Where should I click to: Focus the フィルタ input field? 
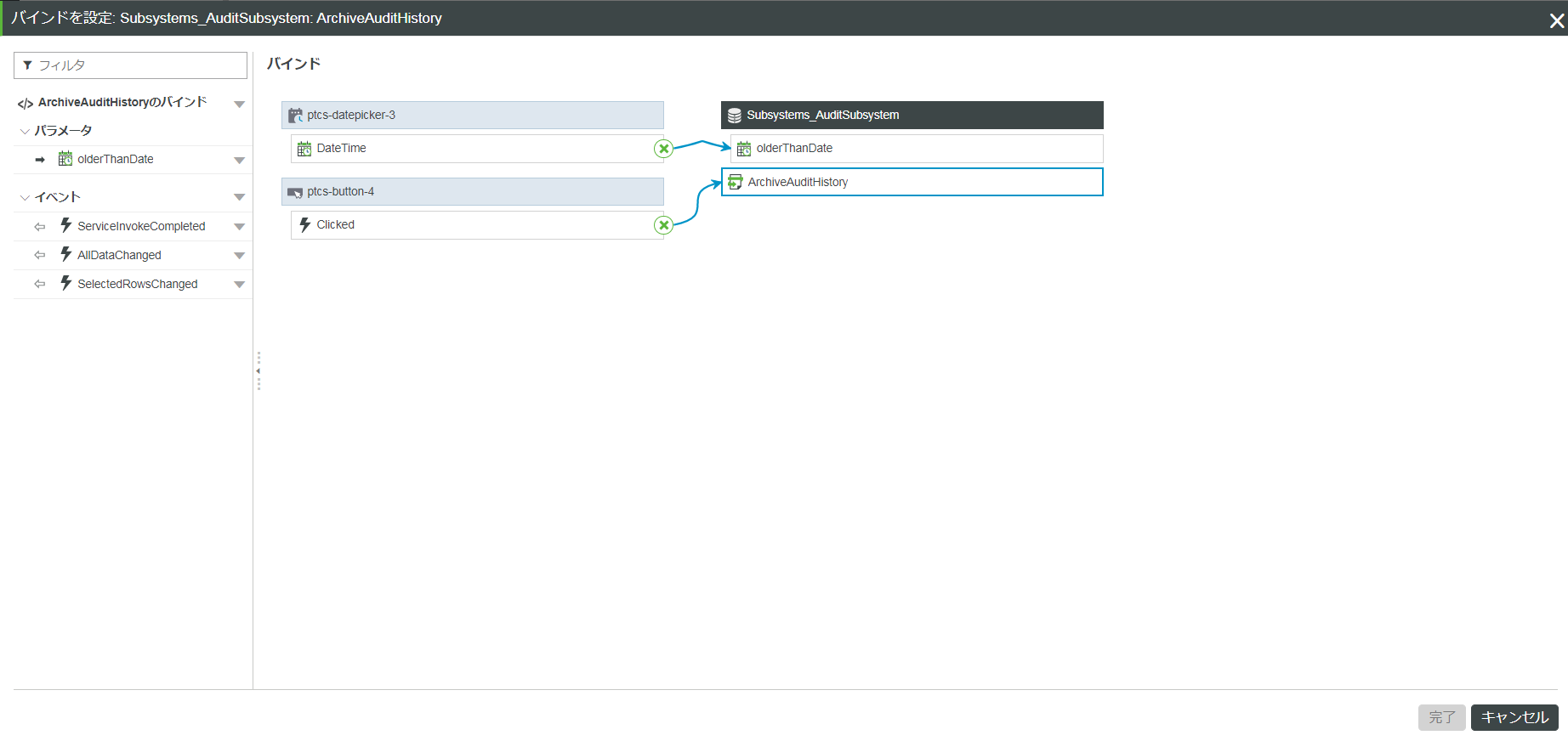click(x=130, y=65)
